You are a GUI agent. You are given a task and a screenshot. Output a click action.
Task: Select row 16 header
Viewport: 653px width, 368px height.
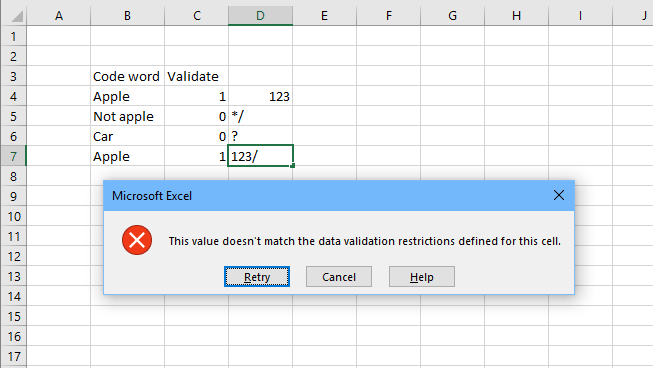coord(14,336)
